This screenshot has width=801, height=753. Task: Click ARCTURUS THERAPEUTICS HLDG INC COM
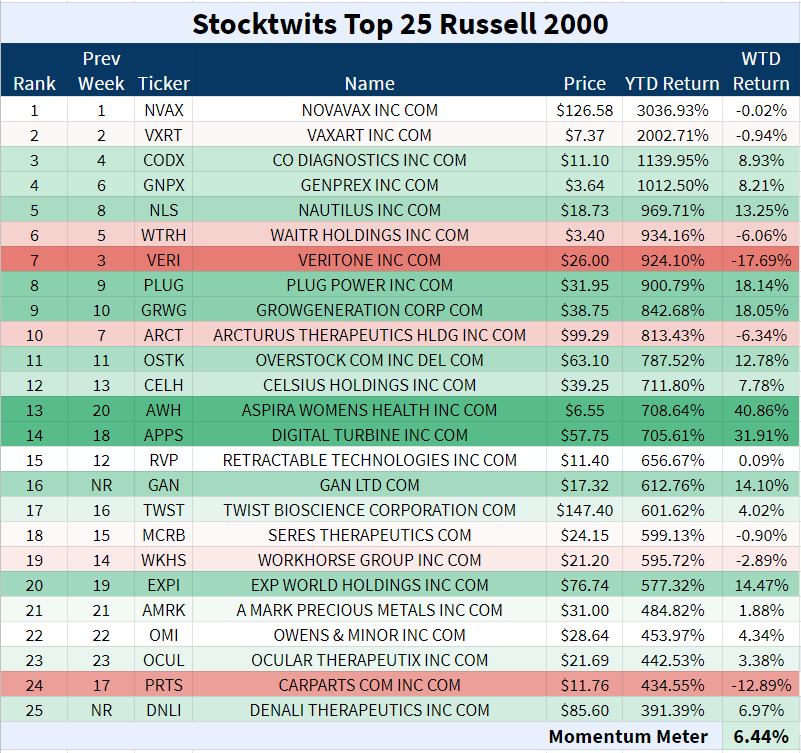[369, 335]
